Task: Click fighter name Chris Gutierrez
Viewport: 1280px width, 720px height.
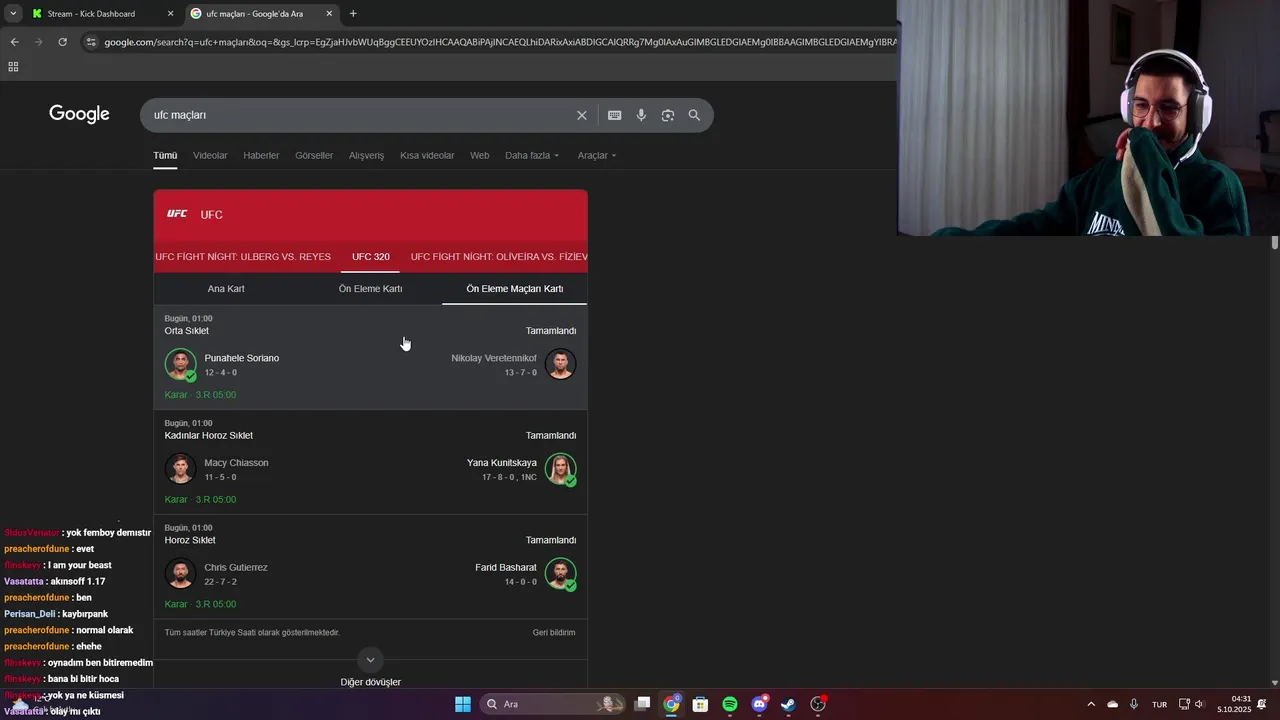Action: pos(236,568)
